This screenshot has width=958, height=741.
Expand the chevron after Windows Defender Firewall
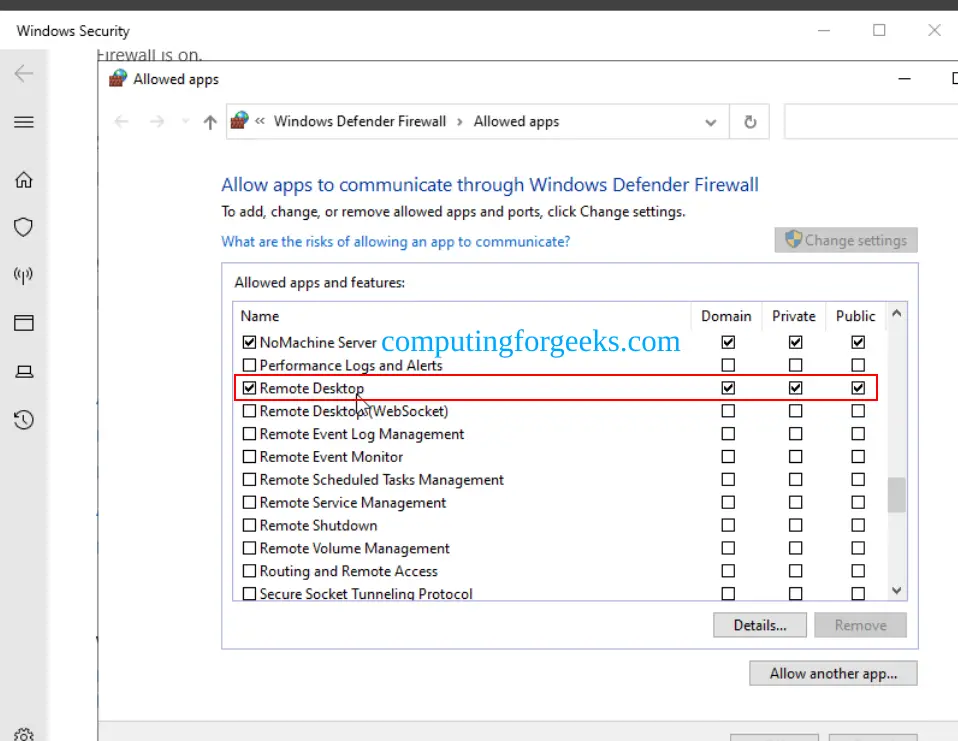tap(459, 122)
